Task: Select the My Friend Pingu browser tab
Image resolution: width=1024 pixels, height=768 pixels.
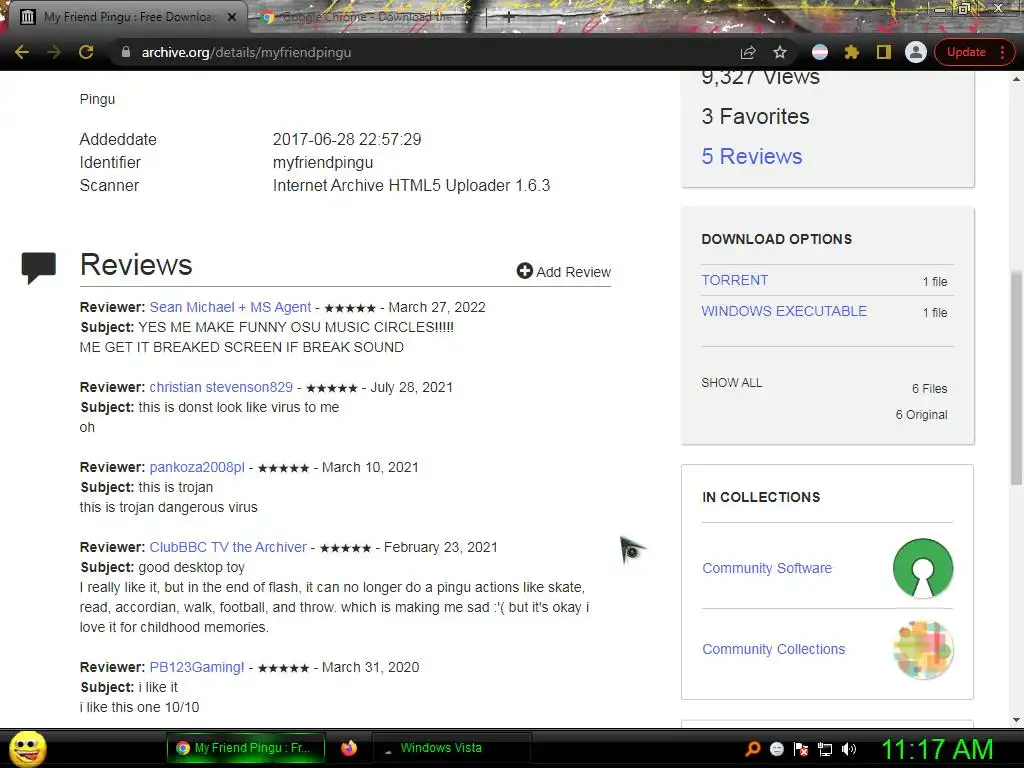Action: [x=127, y=17]
